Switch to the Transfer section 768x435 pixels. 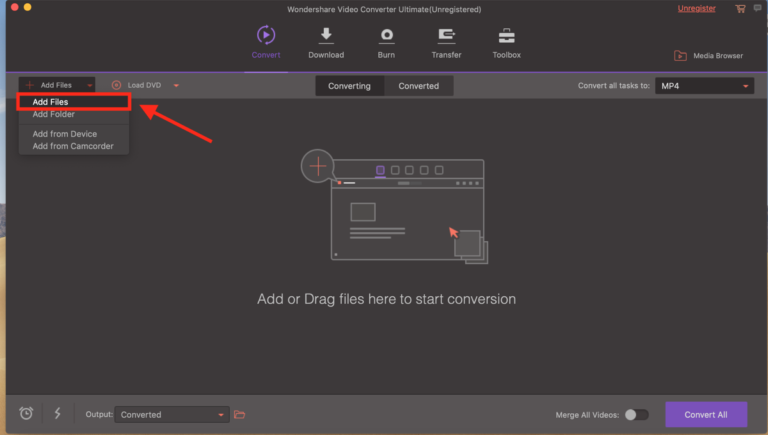446,36
